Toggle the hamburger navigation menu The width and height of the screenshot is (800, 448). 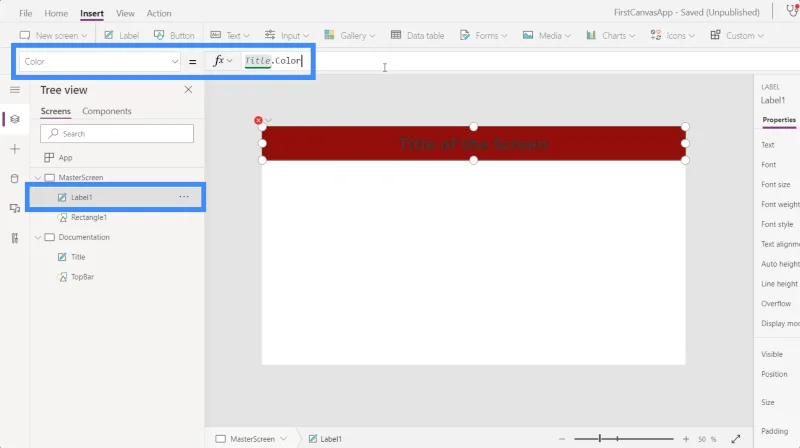15,90
